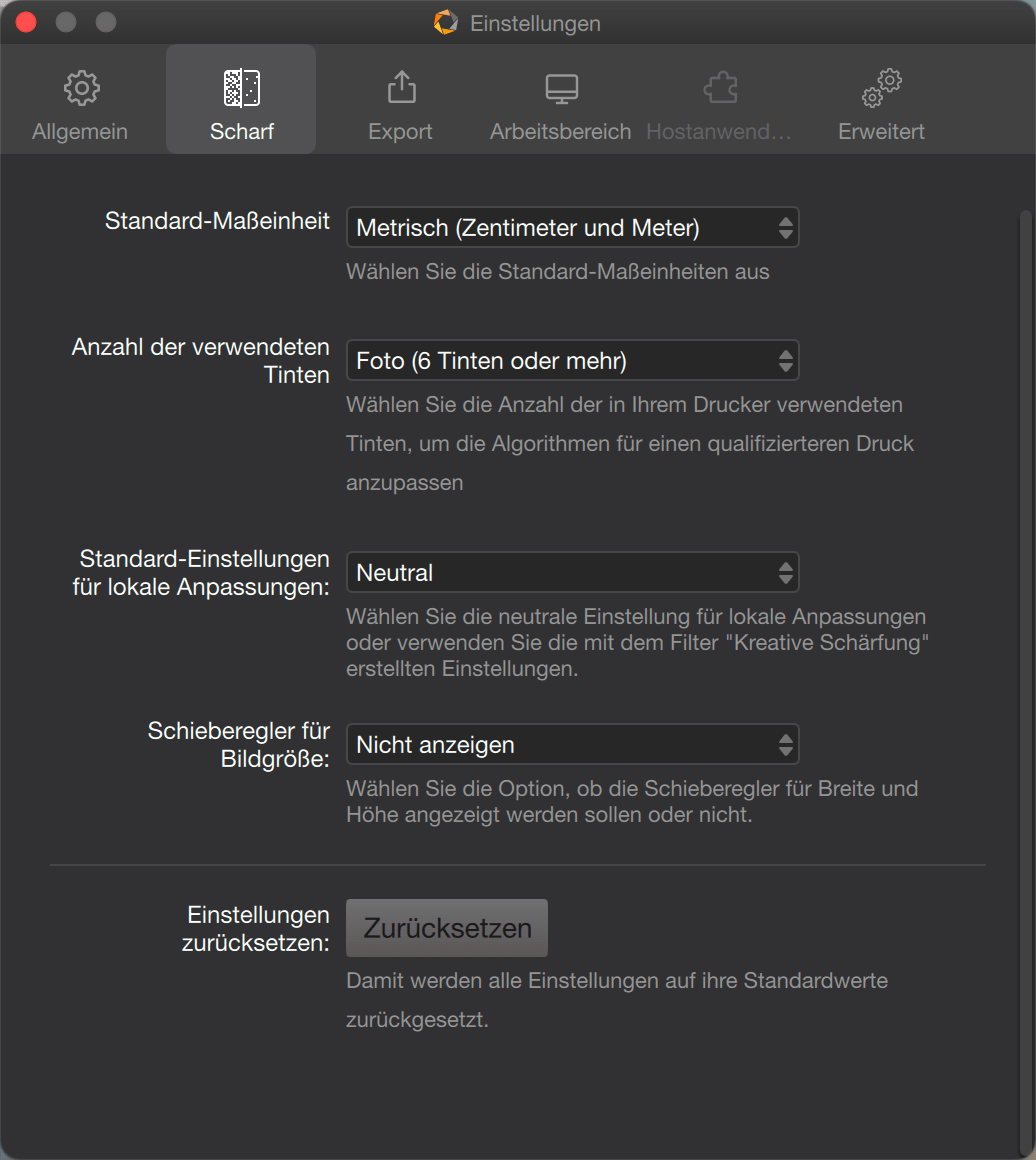Click 'Wählen Sie die Standard-Maßeinheiten aus' hint
Screen dimensions: 1036x1160
[558, 272]
